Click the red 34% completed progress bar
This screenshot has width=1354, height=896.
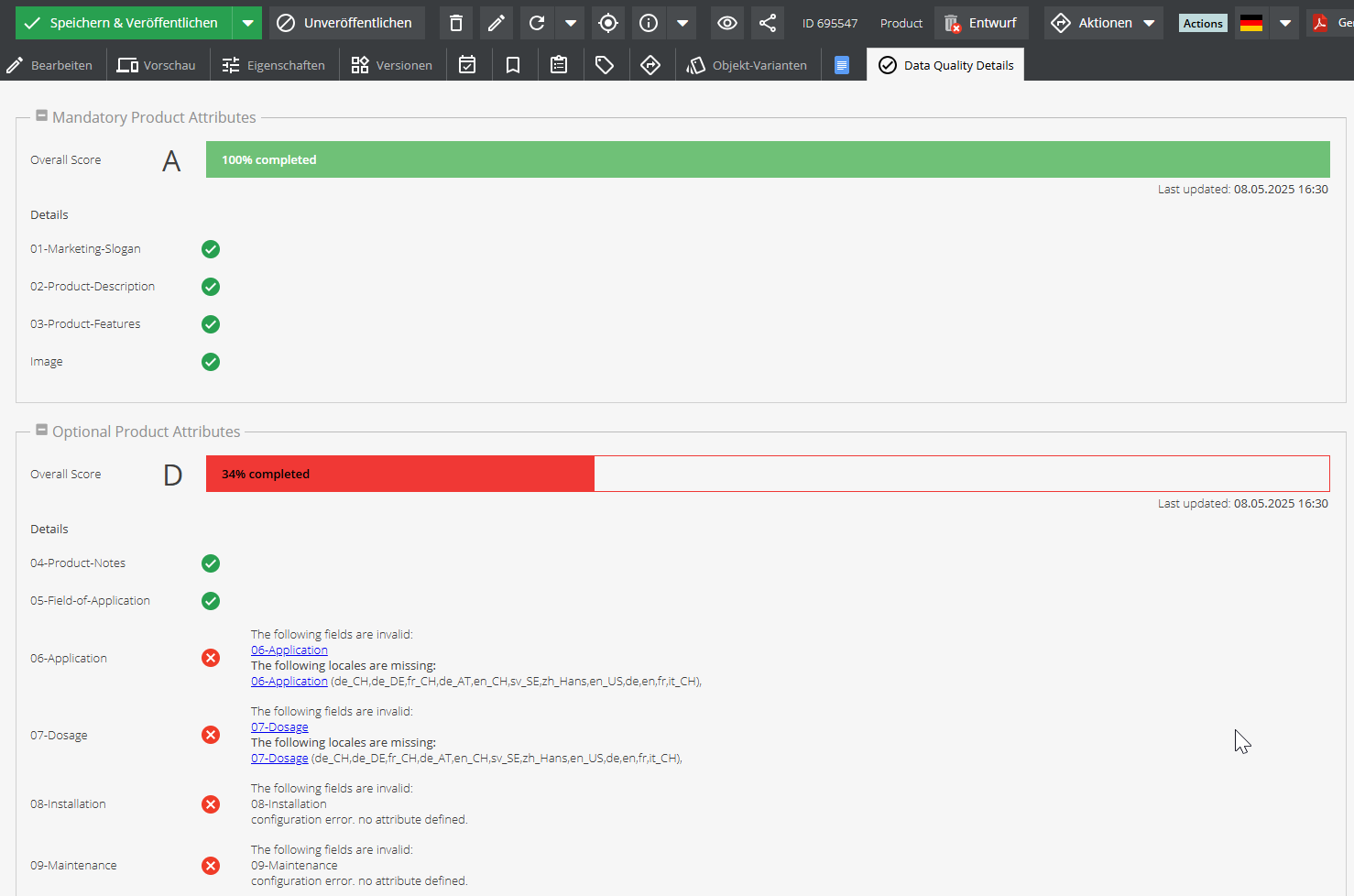point(400,474)
